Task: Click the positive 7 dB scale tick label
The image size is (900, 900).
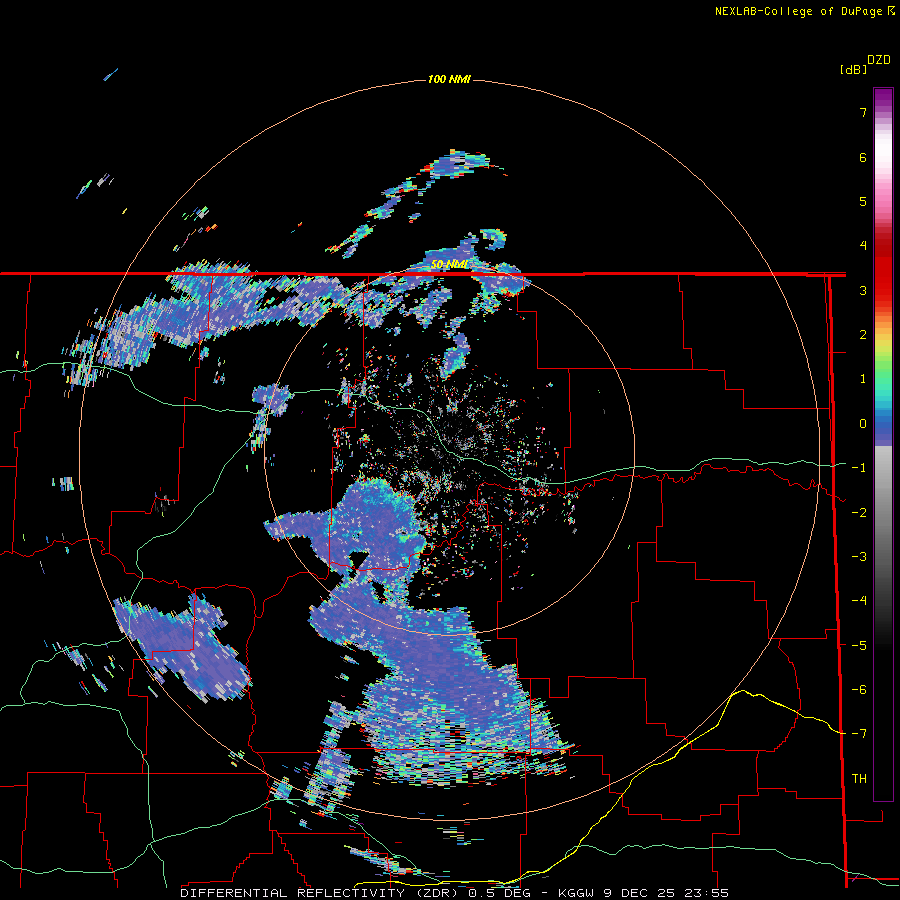Action: tap(863, 112)
